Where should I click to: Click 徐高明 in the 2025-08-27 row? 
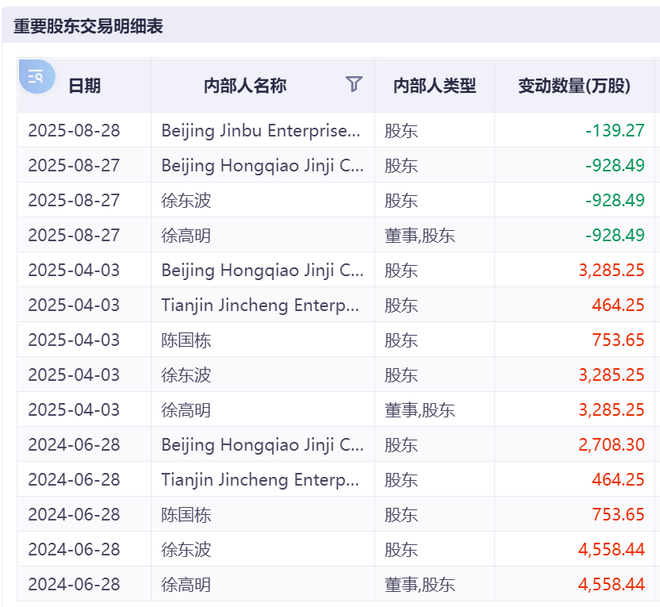[x=186, y=235]
